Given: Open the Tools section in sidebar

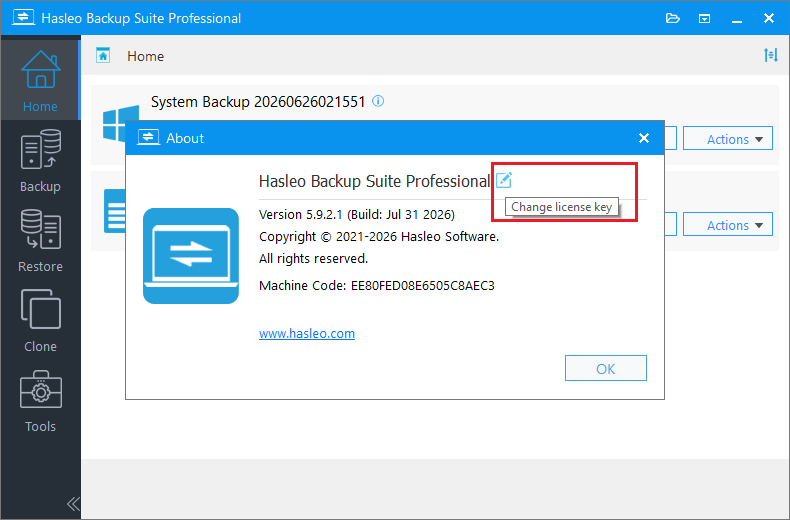Looking at the screenshot, I should 40,401.
